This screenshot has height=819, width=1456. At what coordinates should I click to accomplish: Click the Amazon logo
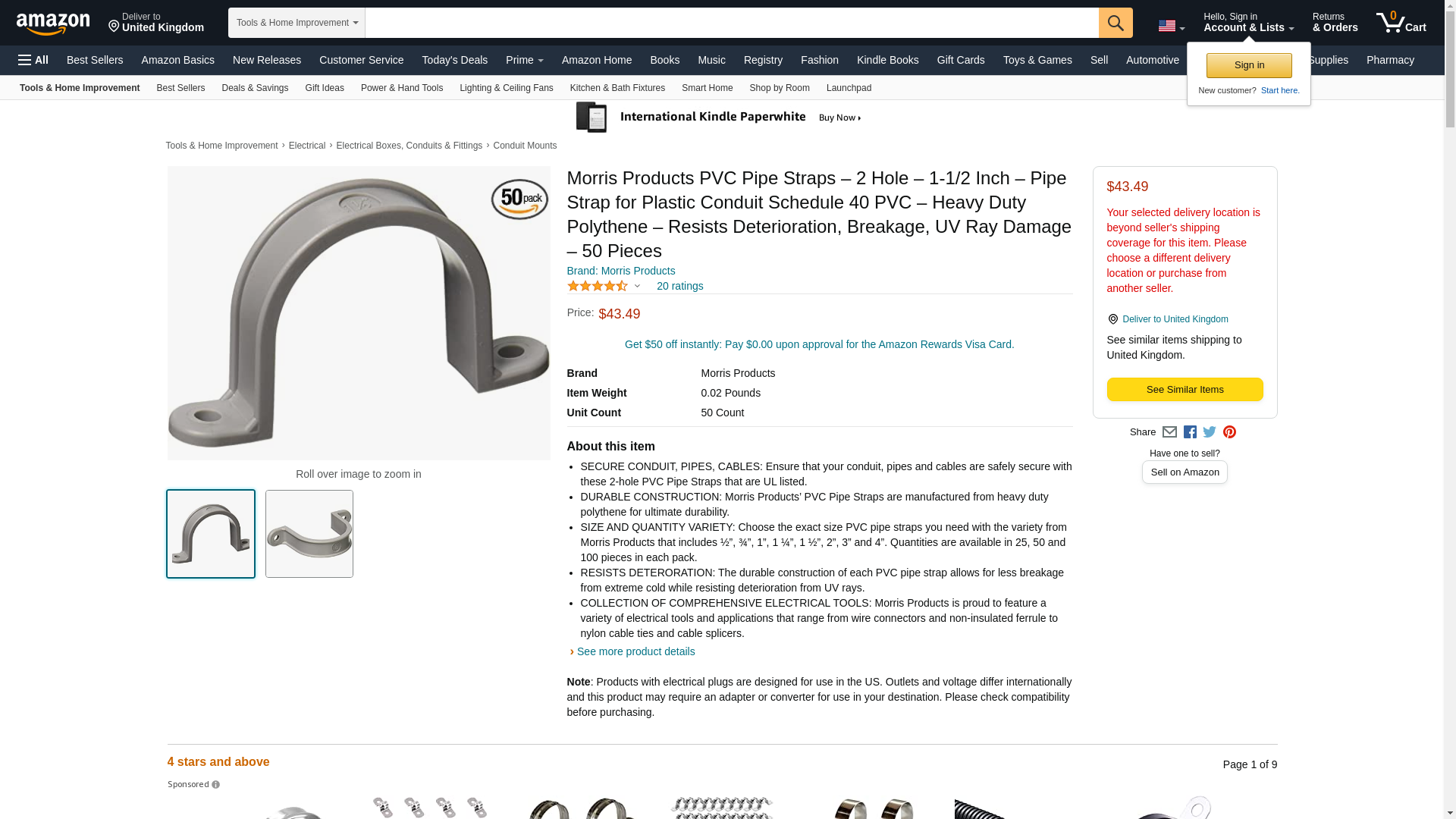(53, 24)
